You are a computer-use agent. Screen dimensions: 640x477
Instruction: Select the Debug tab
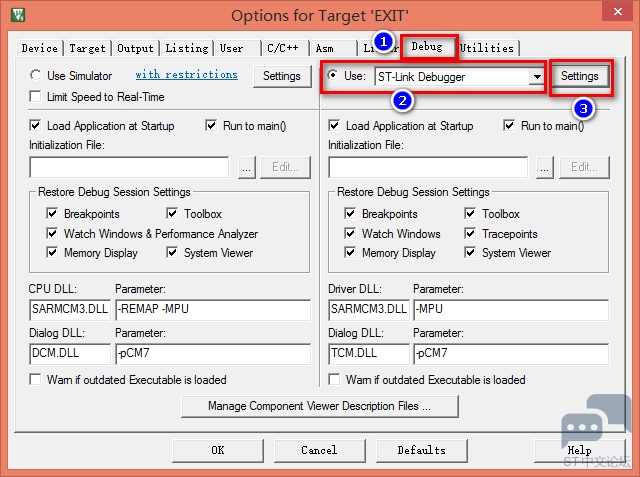(x=427, y=47)
